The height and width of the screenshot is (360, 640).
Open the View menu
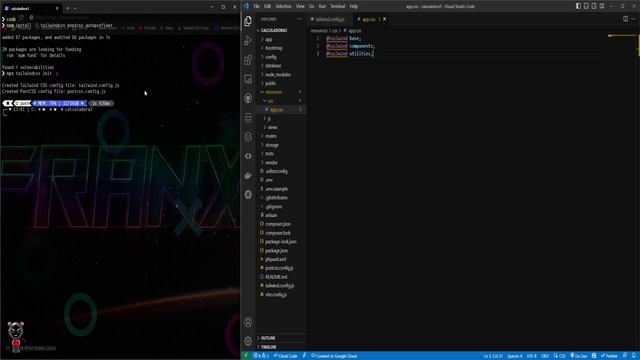(x=300, y=6)
